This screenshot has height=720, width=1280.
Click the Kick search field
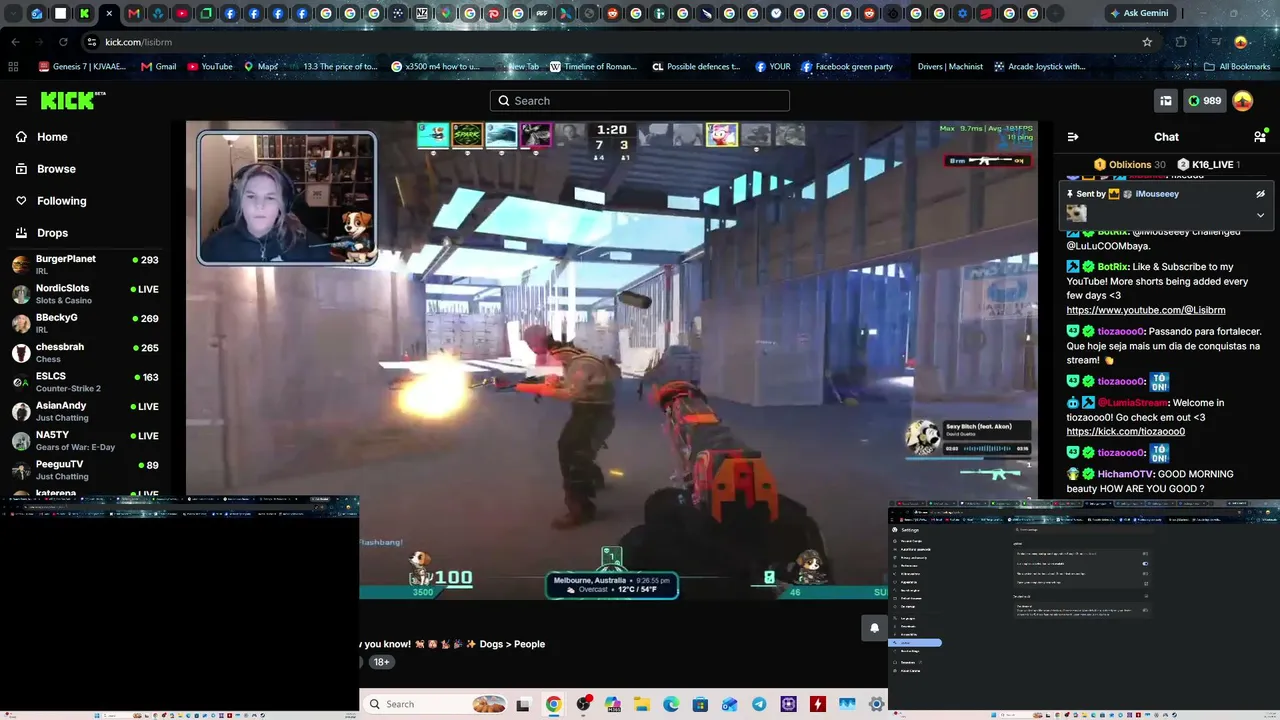coord(640,101)
